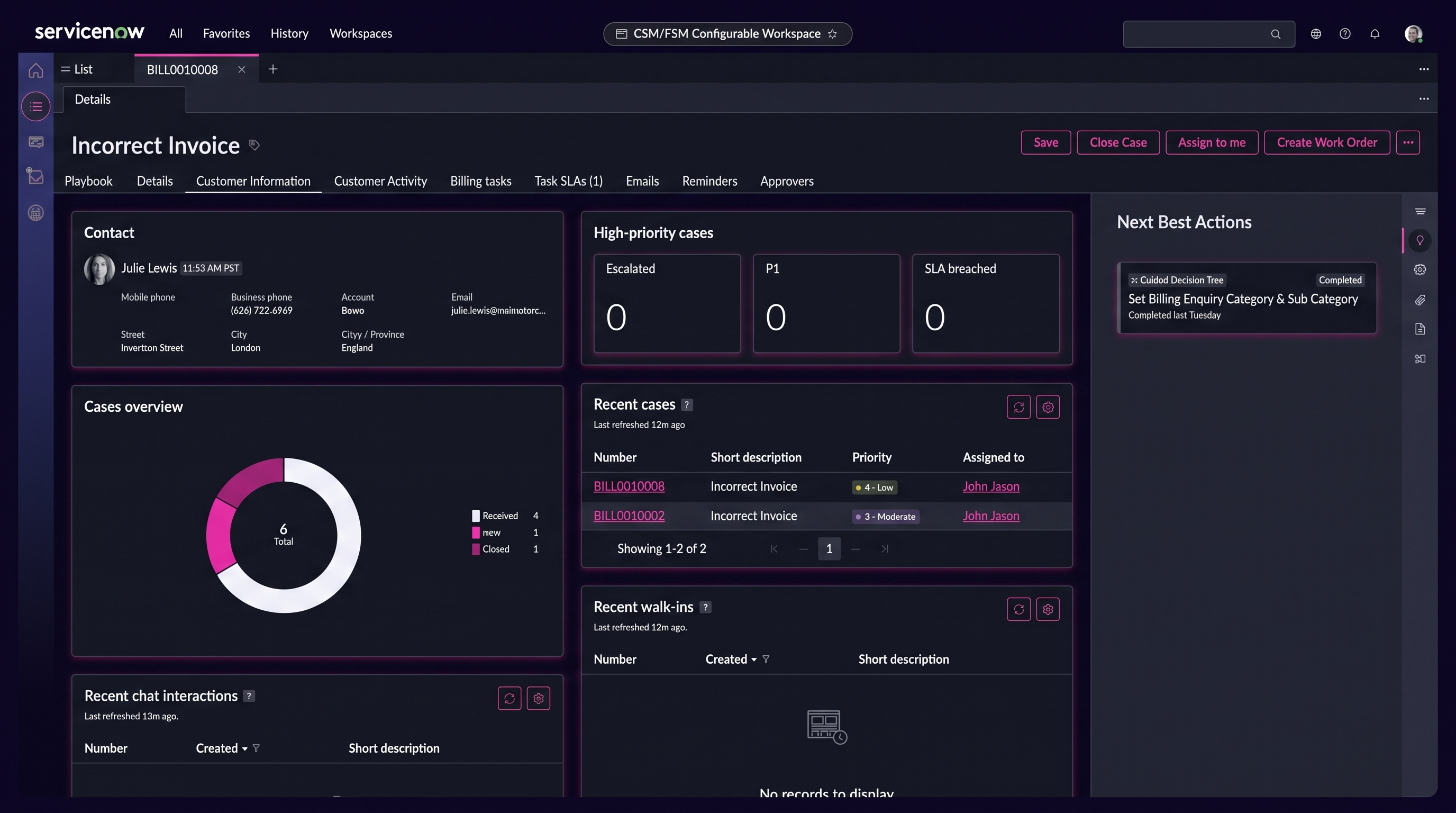Open the Created sort arrow in Recent walk-ins
The image size is (1456, 813).
753,660
